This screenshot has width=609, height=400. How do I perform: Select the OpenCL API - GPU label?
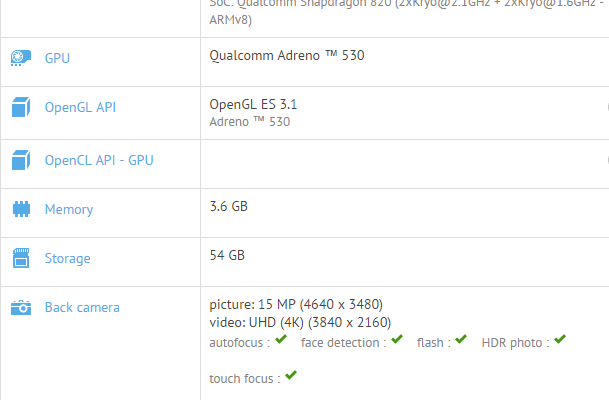pyautogui.click(x=99, y=160)
